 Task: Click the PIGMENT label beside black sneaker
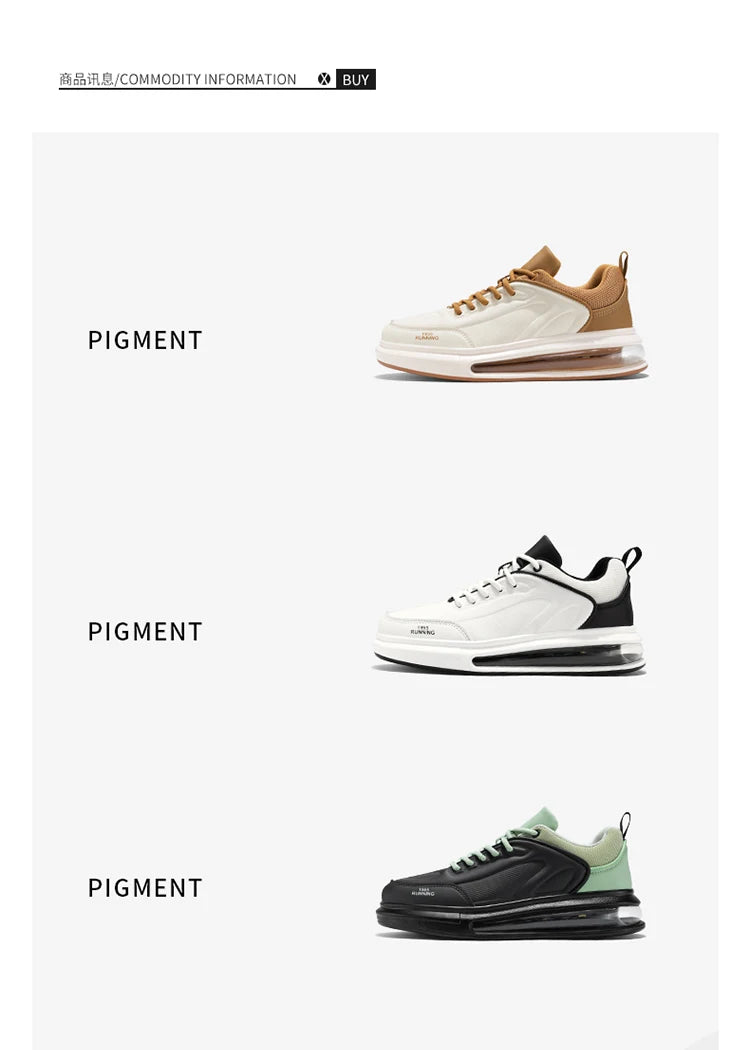click(145, 888)
